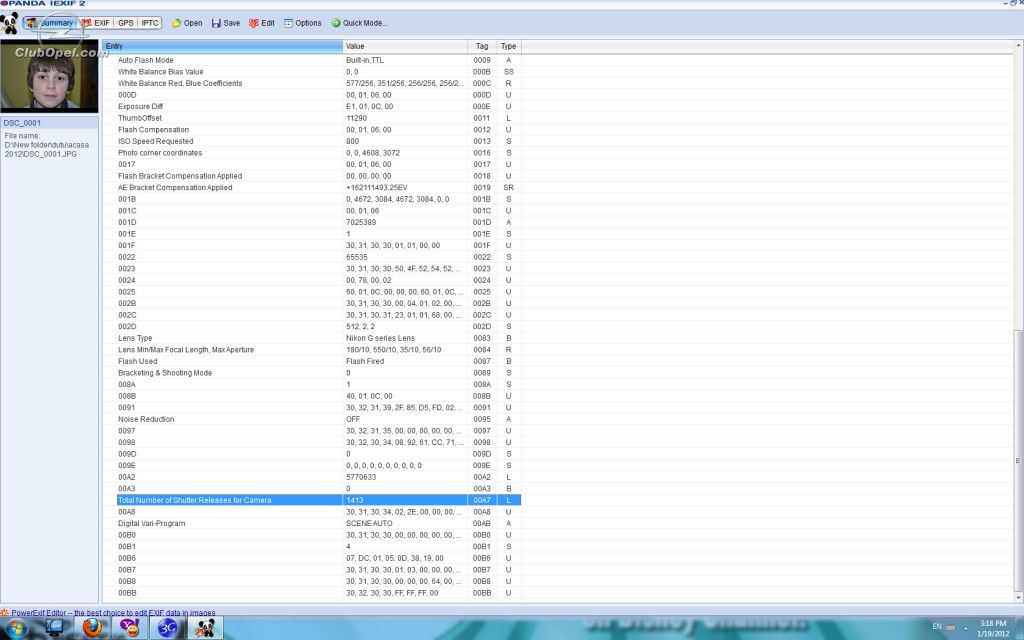Sort by the Value column header

coord(405,46)
